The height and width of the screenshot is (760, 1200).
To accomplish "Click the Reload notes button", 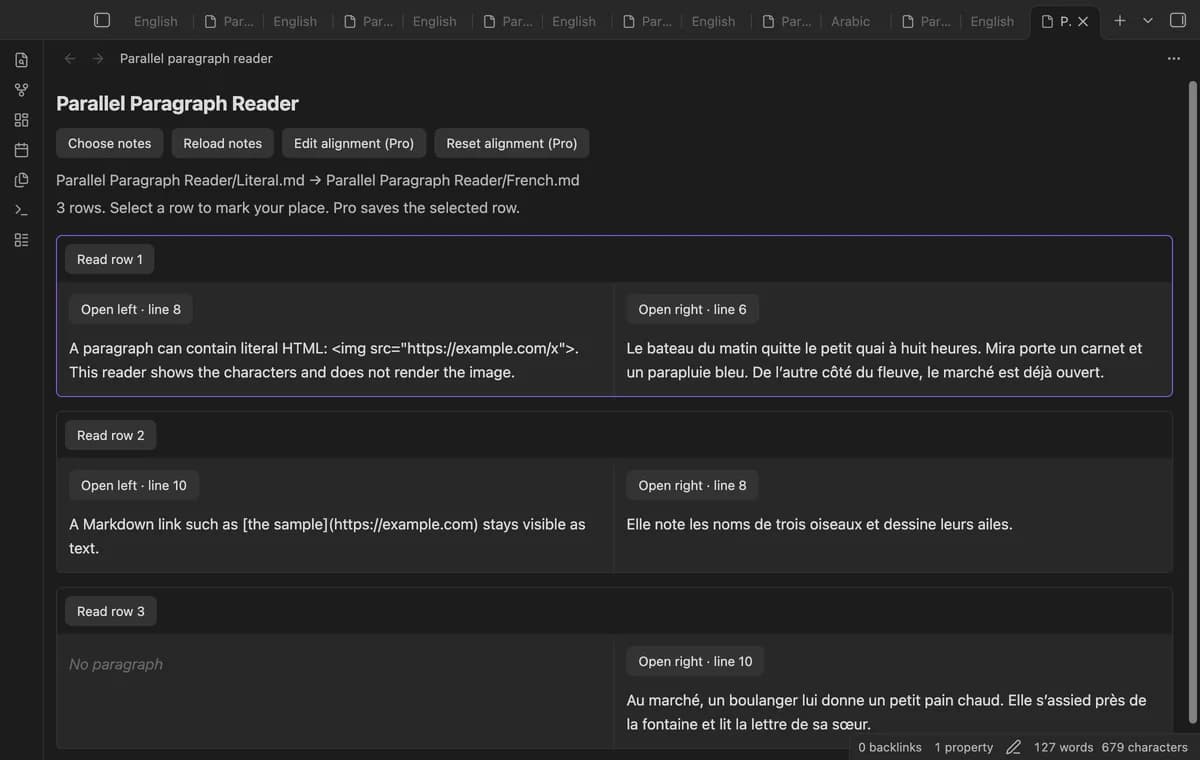I will tap(223, 143).
